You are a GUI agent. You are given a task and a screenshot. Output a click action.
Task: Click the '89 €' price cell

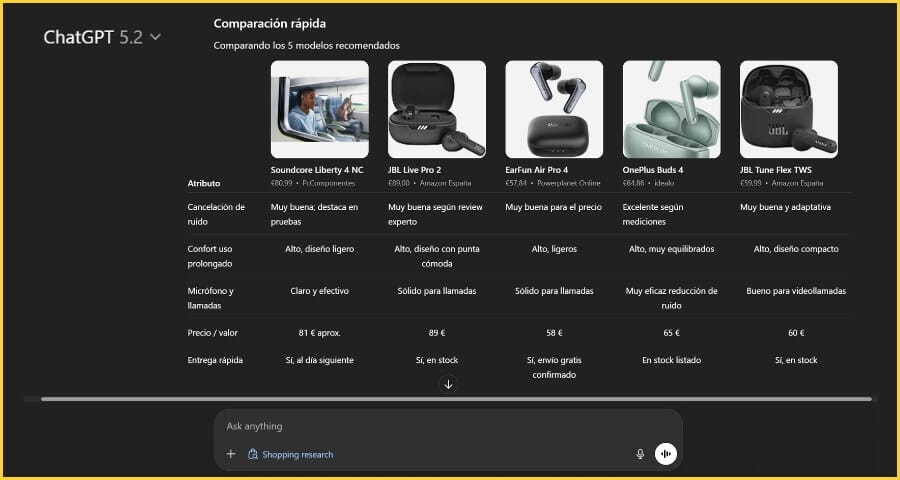437,333
